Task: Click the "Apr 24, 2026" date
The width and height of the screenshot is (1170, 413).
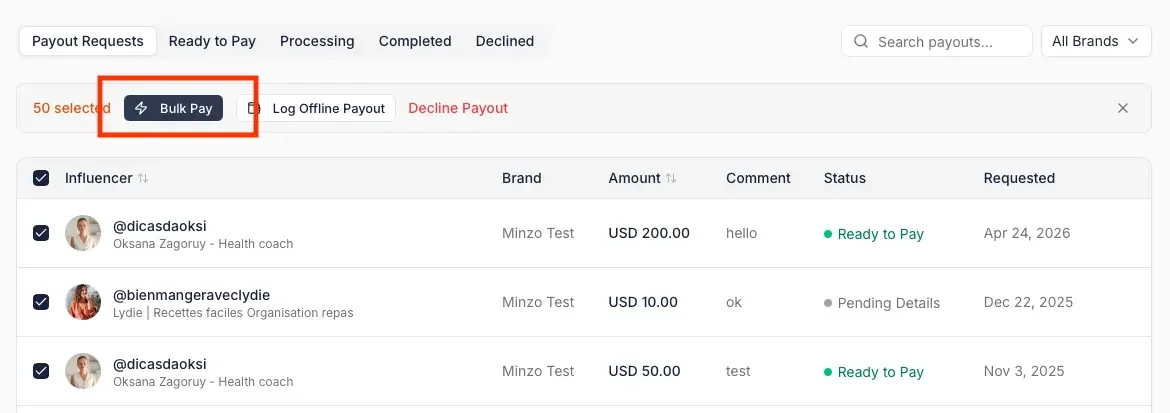Action: (1027, 233)
